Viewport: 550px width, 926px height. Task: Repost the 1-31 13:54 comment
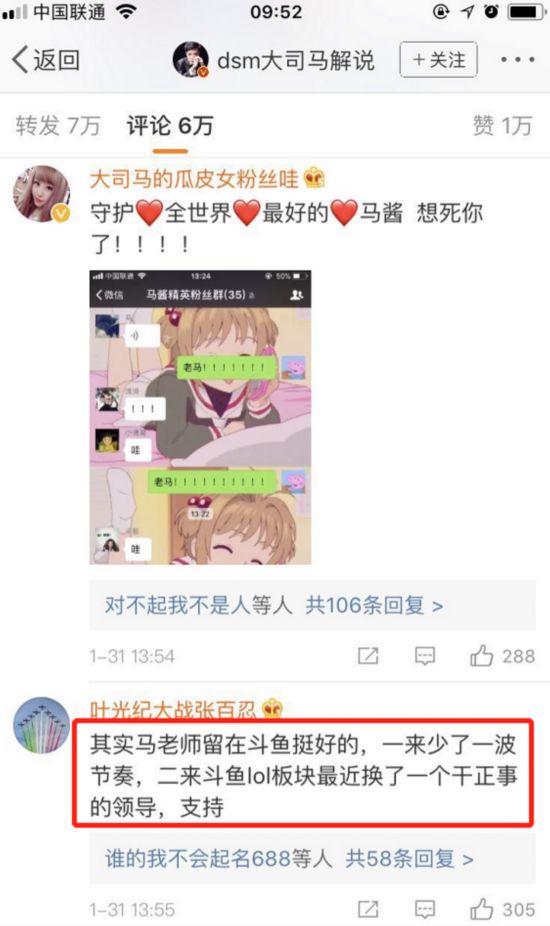[368, 656]
